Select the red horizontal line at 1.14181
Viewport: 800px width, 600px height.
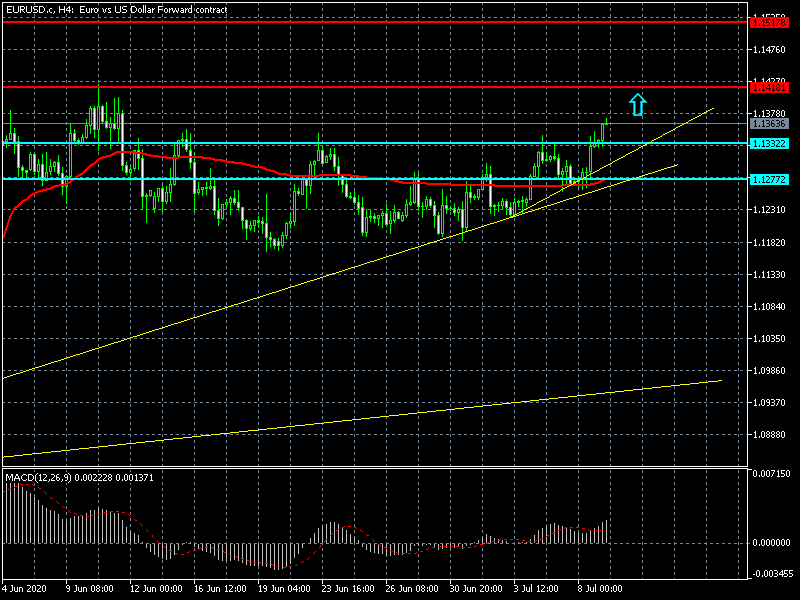400,87
